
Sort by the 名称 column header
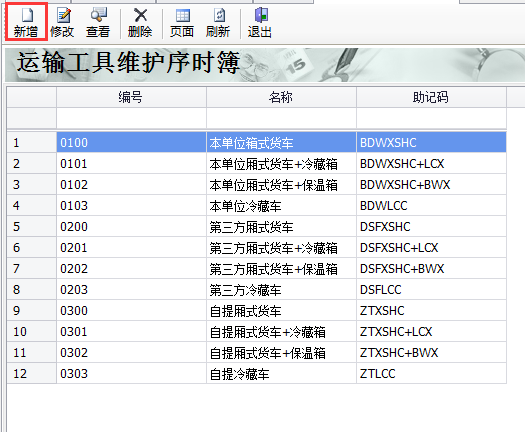coord(281,97)
